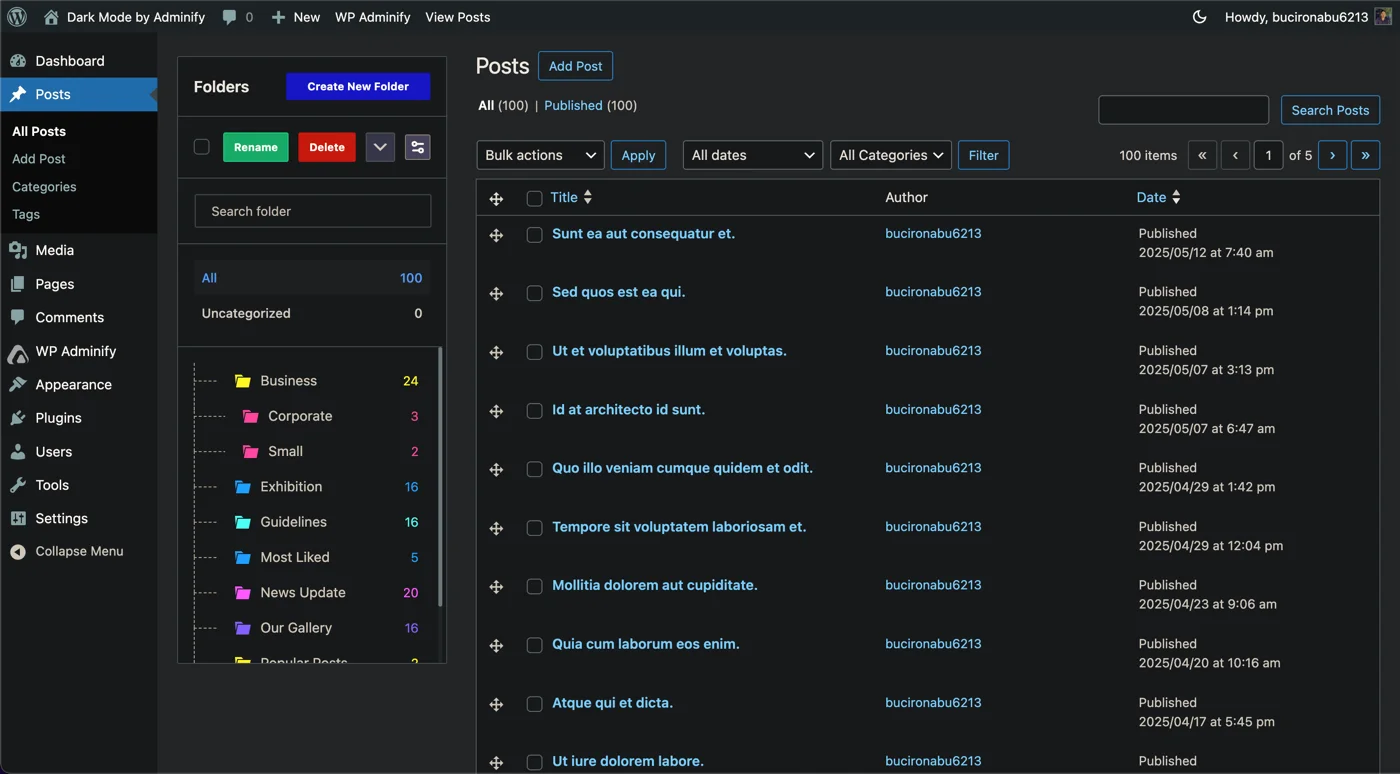
Task: Toggle dark mode using the moon icon
Action: [x=1199, y=17]
